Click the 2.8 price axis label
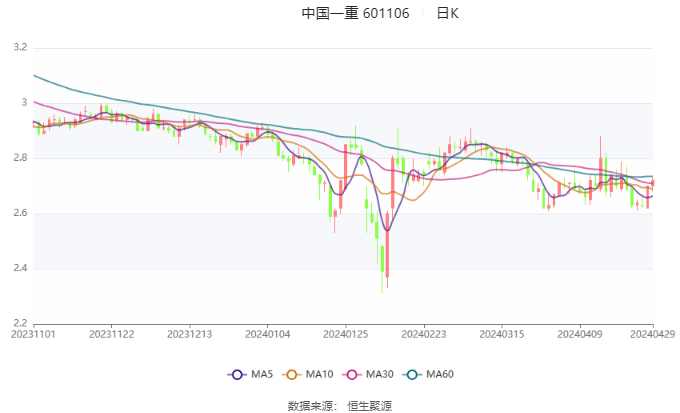680x413 pixels. [x=19, y=158]
